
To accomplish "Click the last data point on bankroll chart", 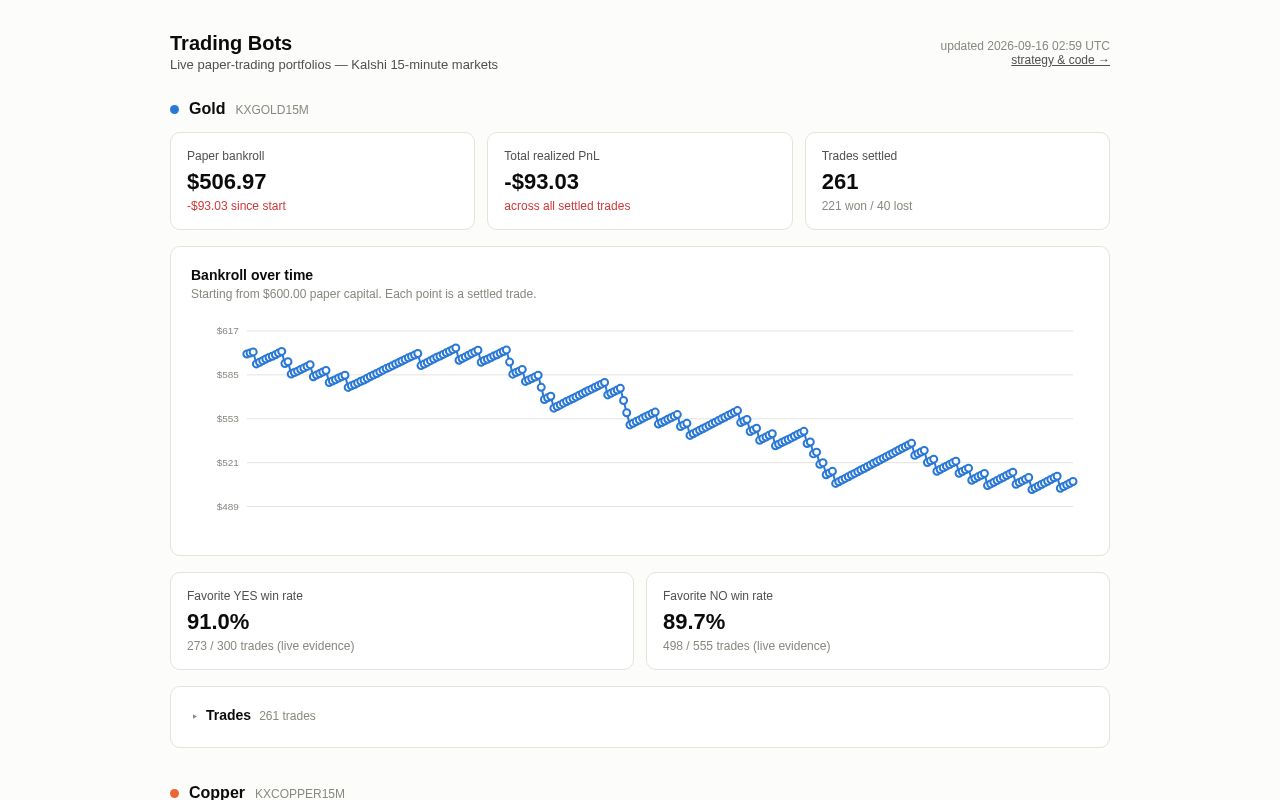I will pos(1073,481).
